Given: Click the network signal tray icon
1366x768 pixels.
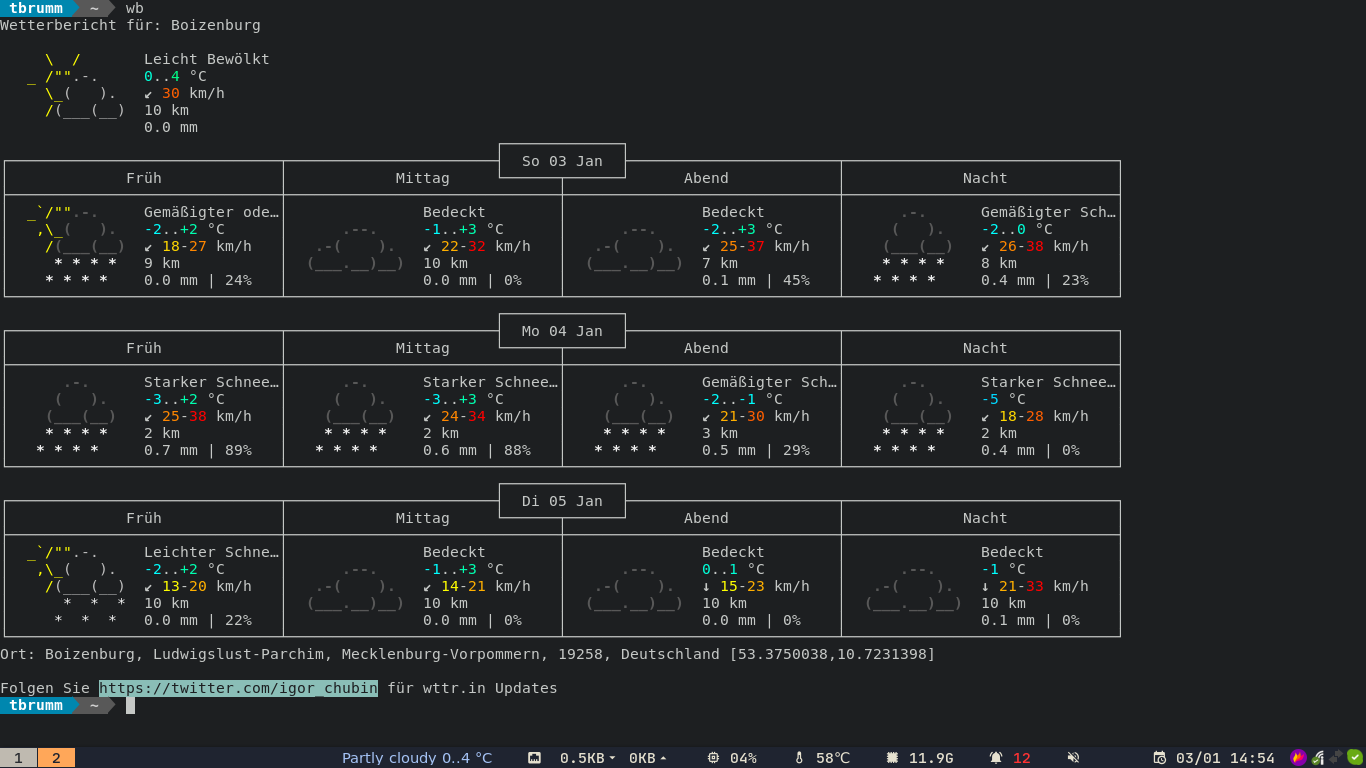Looking at the screenshot, I should [1318, 758].
